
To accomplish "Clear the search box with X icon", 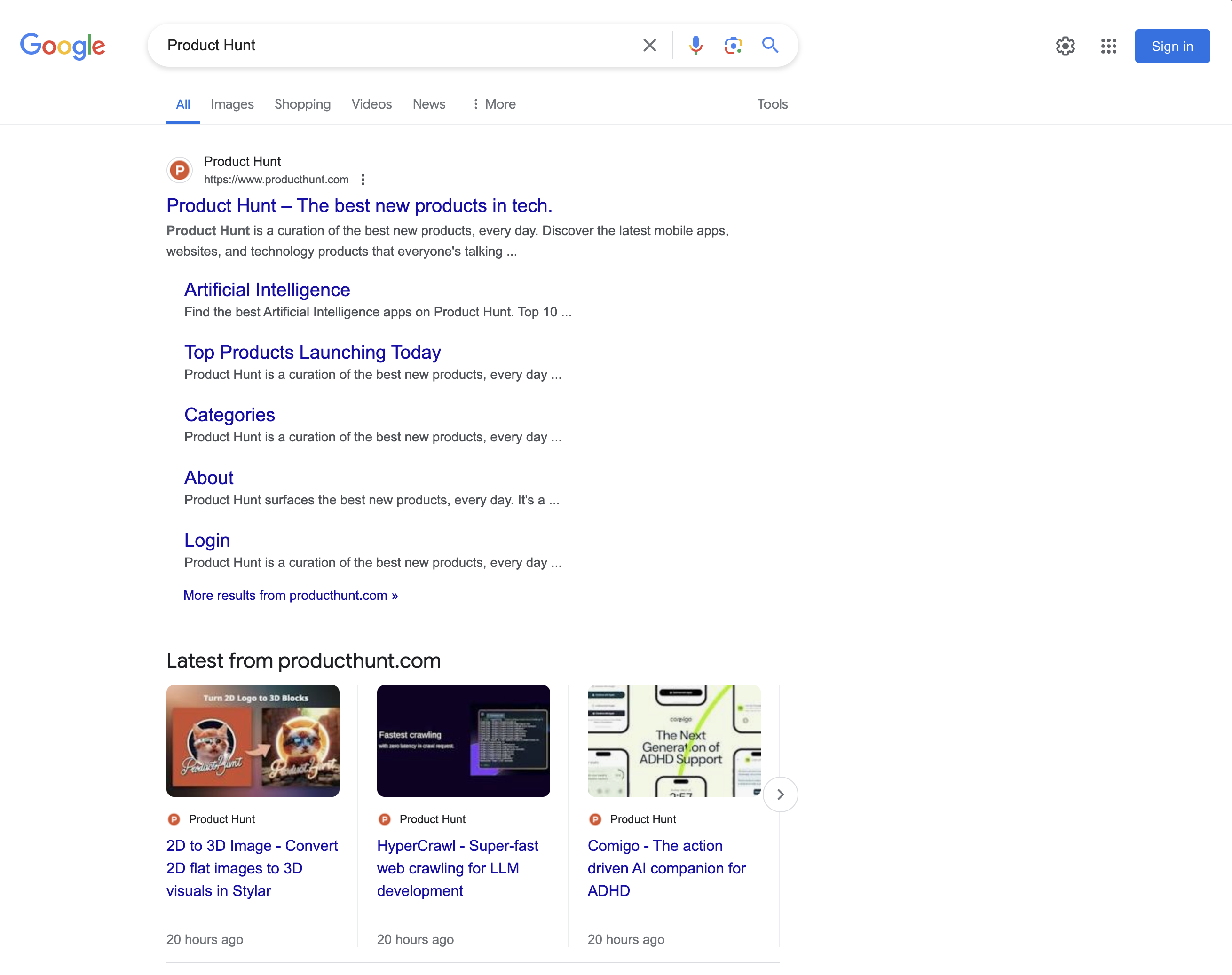I will point(649,45).
